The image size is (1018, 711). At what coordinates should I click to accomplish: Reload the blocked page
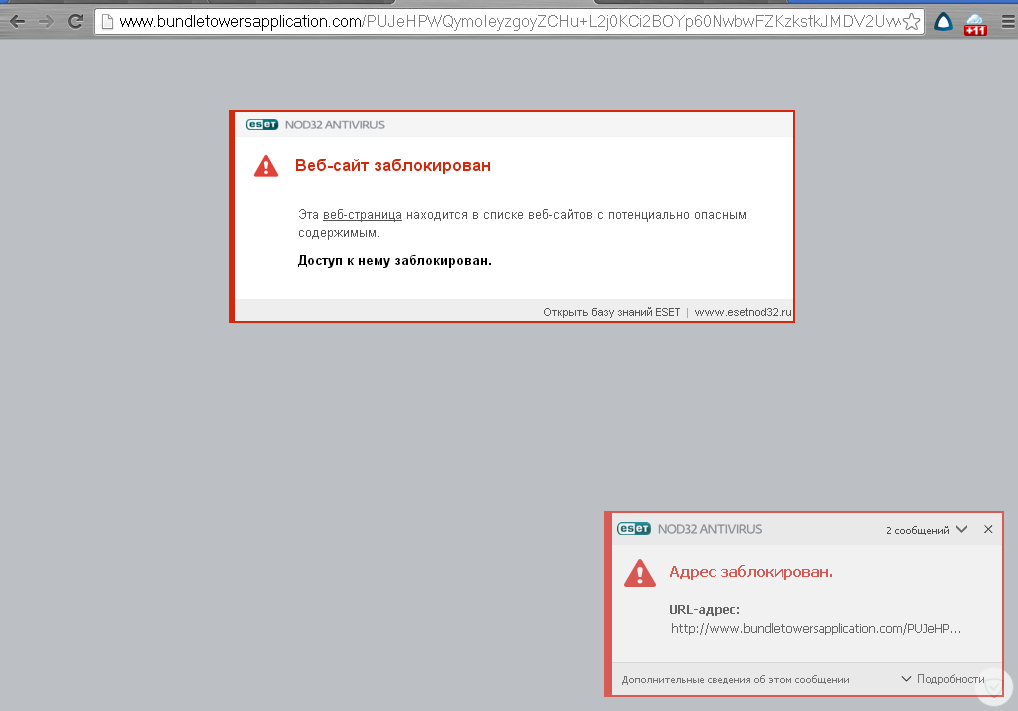coord(75,21)
